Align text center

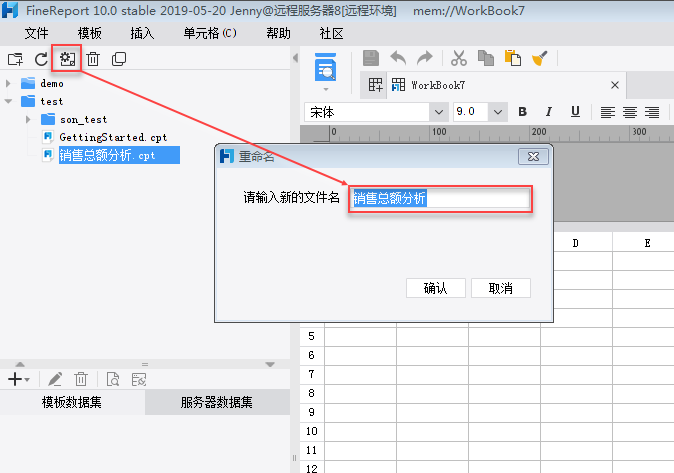click(630, 112)
